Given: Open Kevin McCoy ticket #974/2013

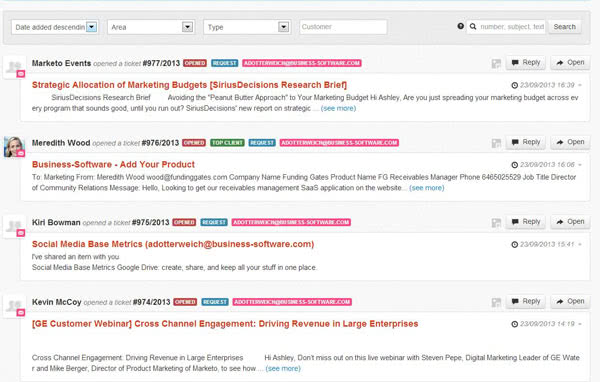Looking at the screenshot, I should point(570,301).
